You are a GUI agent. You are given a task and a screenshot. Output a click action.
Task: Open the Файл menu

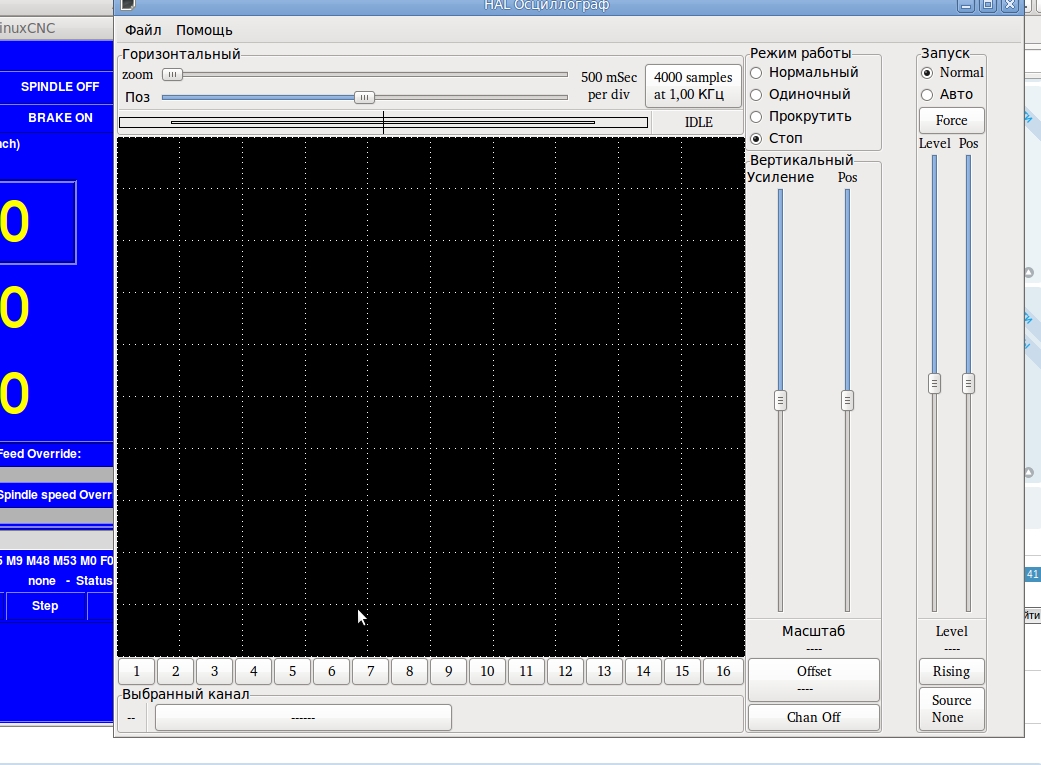point(143,30)
